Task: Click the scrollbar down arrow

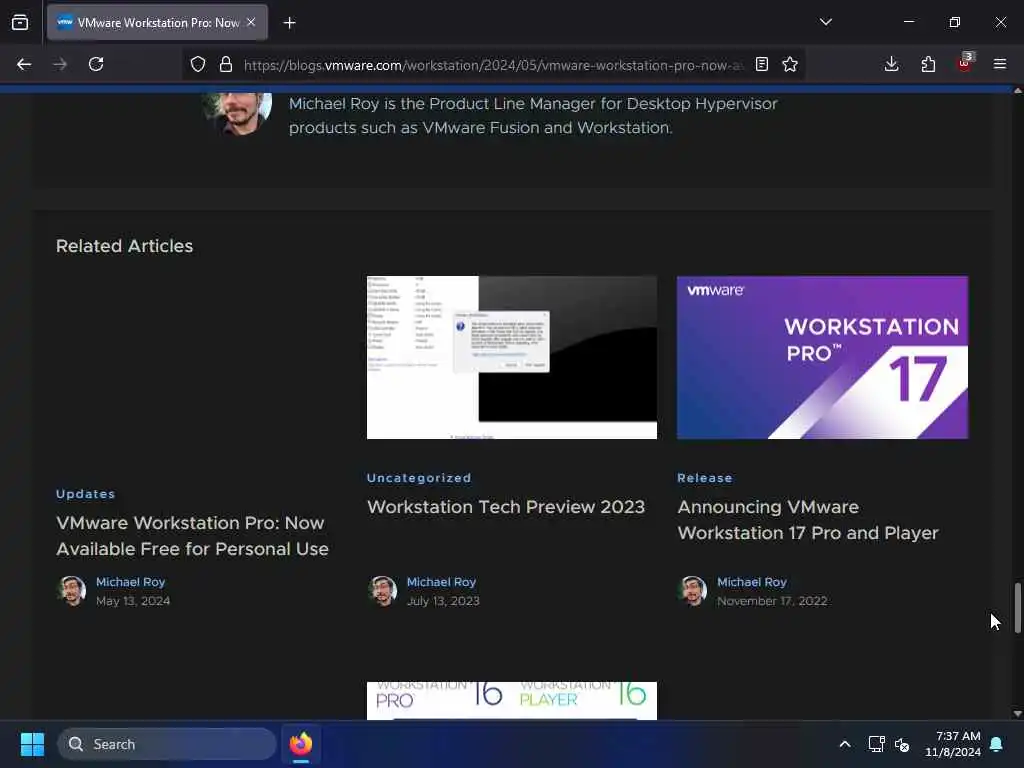Action: click(x=1017, y=714)
